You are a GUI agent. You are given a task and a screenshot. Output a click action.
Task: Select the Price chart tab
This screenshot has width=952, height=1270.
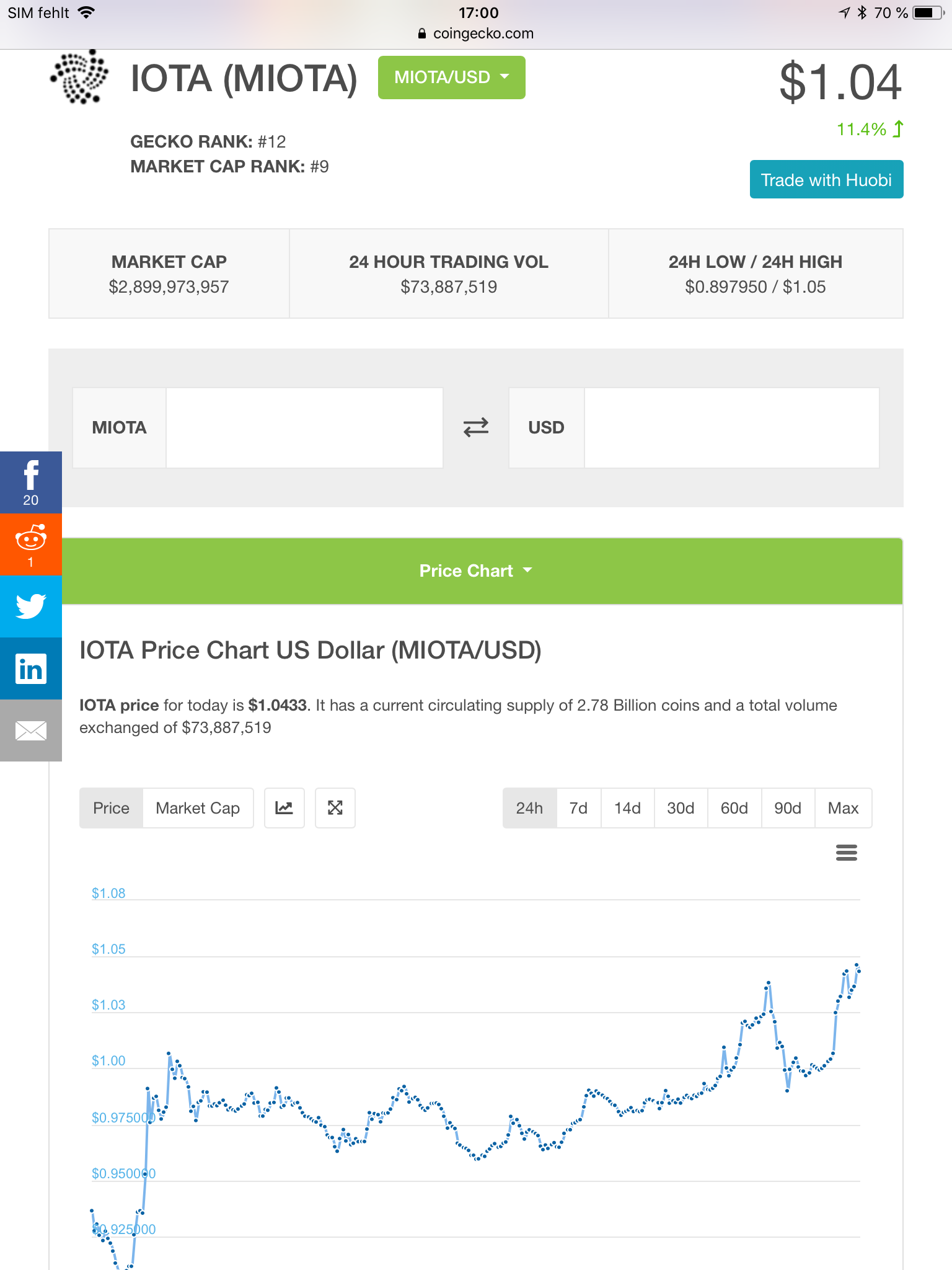pyautogui.click(x=112, y=808)
